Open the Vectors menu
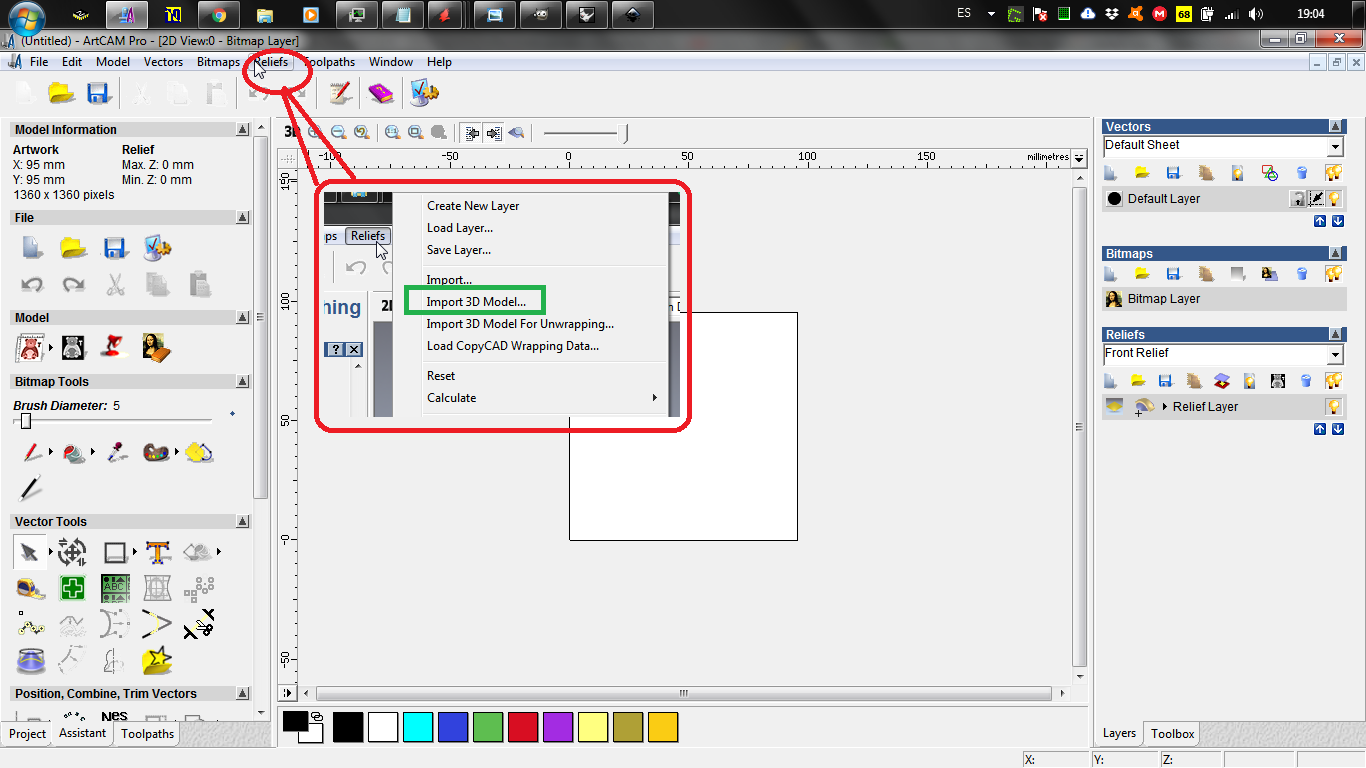1366x768 pixels. (x=163, y=62)
